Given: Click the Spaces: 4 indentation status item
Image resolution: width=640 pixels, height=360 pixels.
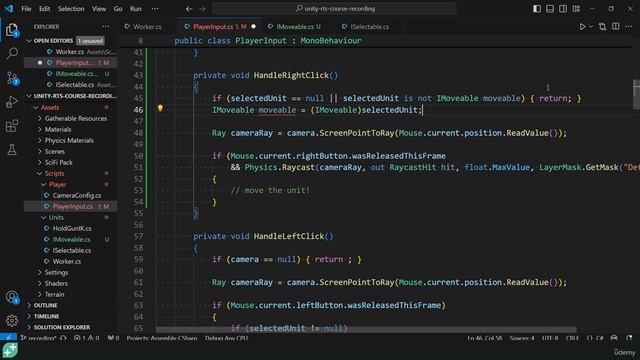Looking at the screenshot, I should [522, 338].
